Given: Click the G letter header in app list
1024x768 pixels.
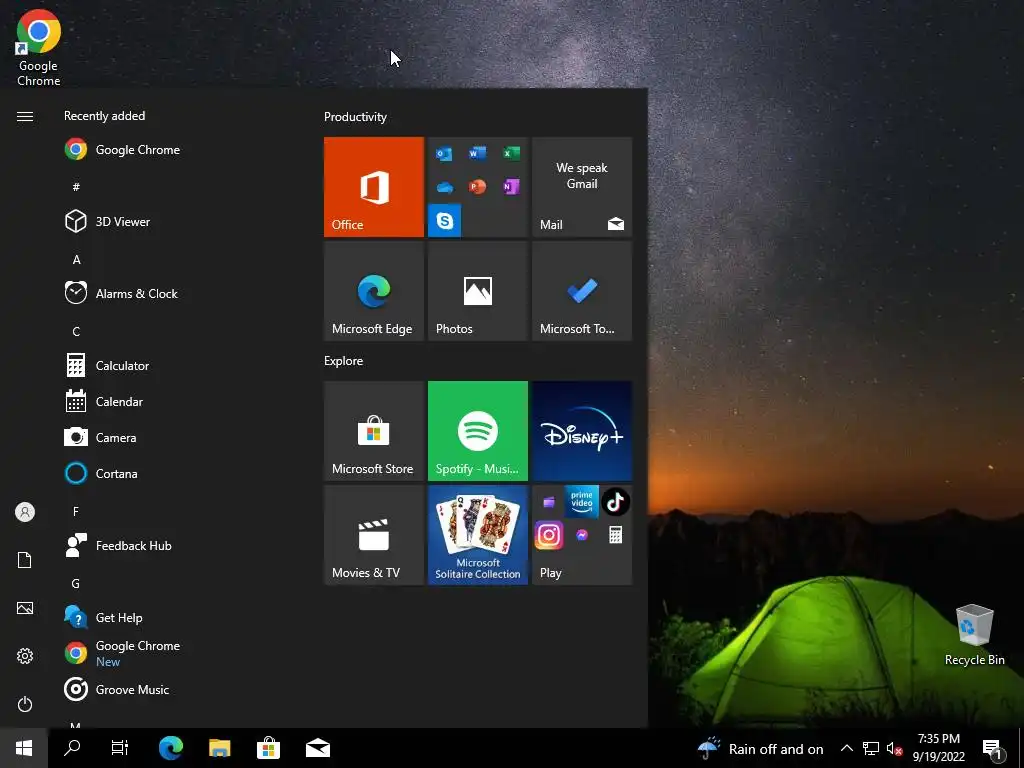Looking at the screenshot, I should tap(76, 583).
